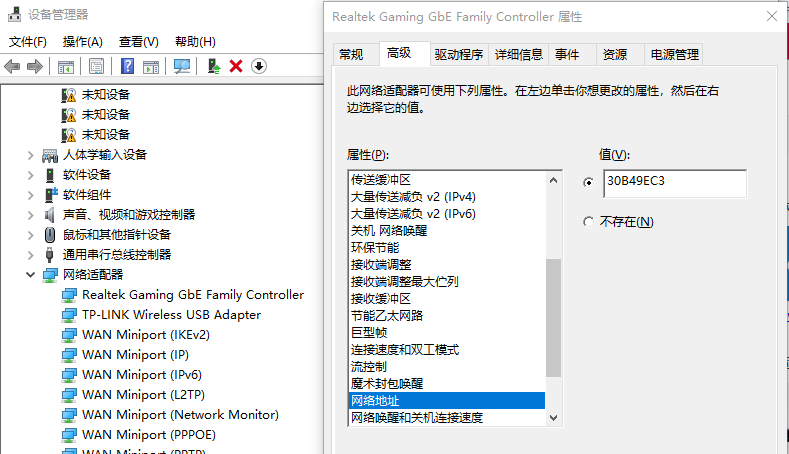
Task: Select 连接速度和双工模式 property
Action: click(405, 350)
